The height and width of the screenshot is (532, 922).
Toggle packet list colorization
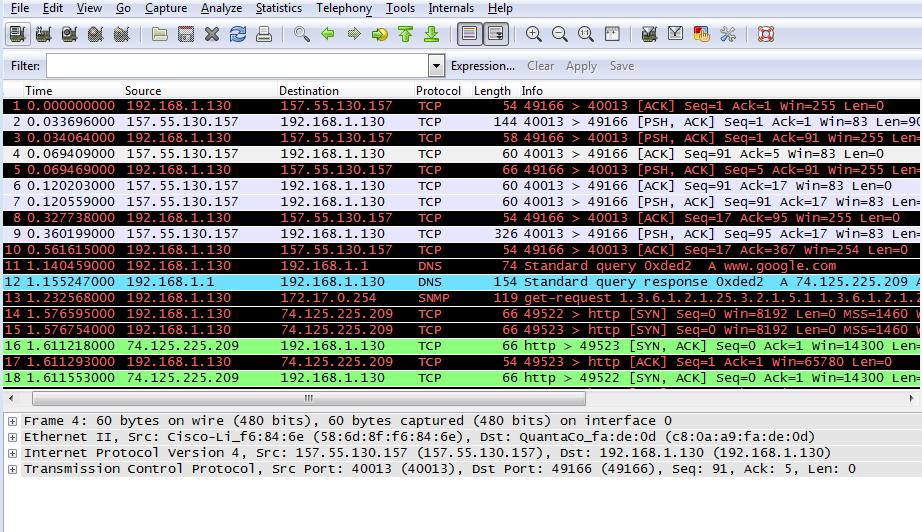470,34
